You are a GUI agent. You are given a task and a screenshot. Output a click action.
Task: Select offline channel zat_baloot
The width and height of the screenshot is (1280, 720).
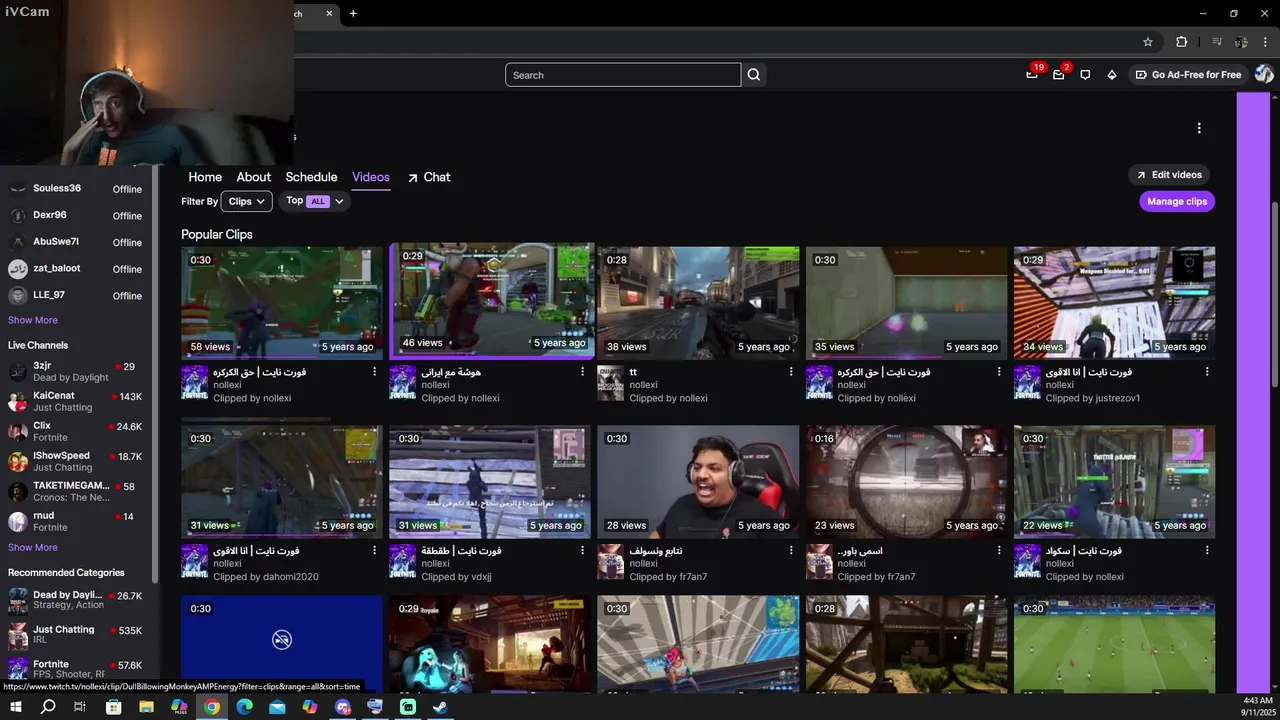pyautogui.click(x=76, y=269)
